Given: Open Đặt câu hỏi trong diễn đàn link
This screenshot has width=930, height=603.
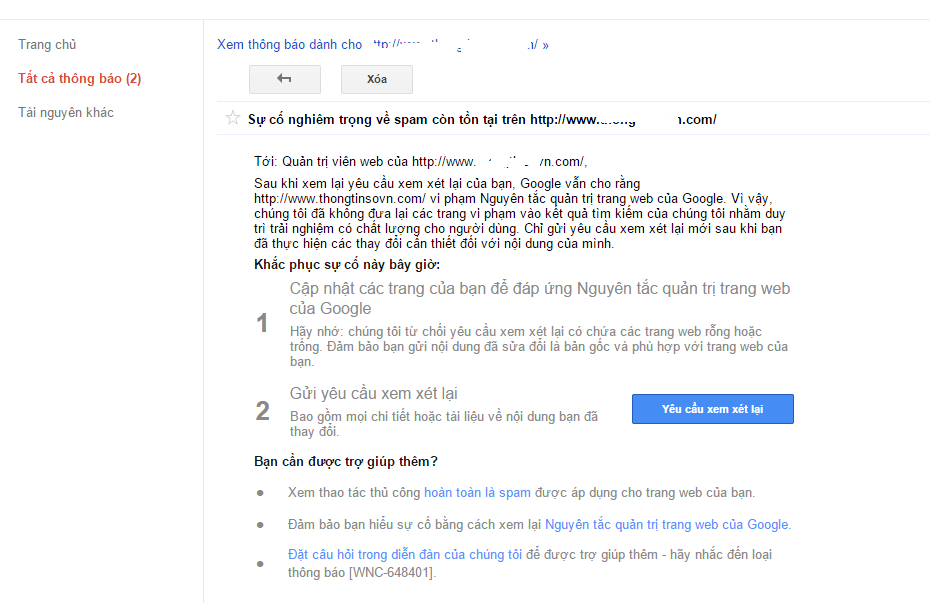Looking at the screenshot, I should [405, 554].
